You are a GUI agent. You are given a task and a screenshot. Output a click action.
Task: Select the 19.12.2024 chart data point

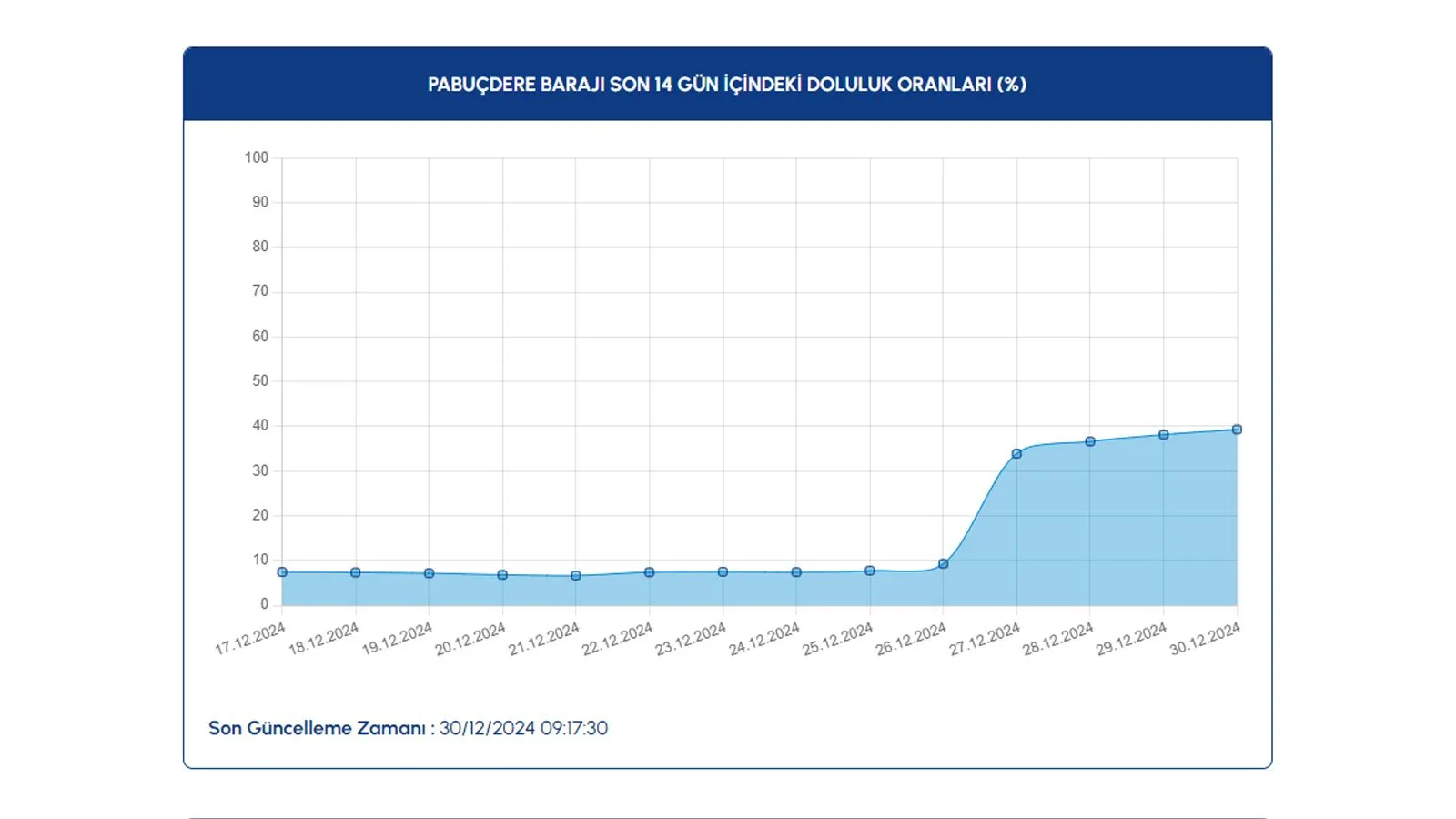click(430, 574)
